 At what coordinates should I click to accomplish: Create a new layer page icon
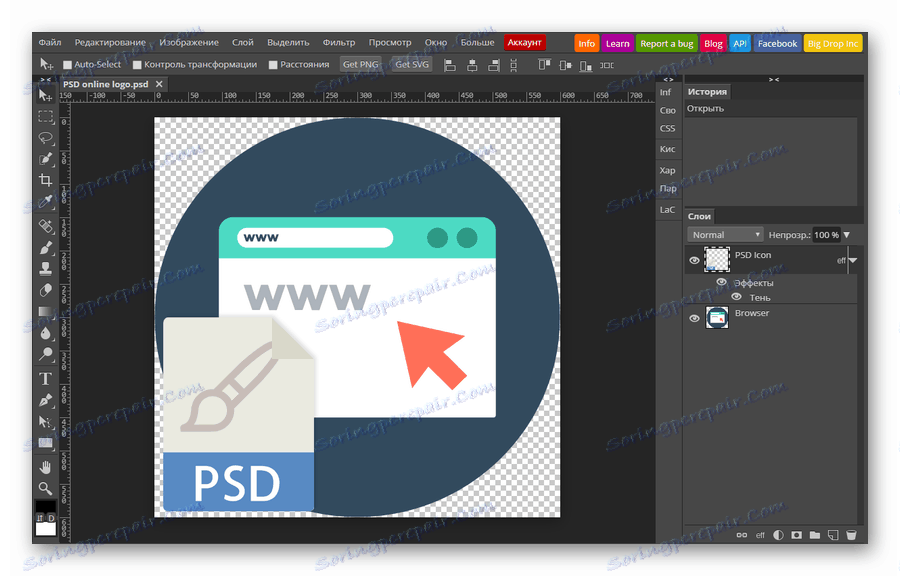(833, 535)
